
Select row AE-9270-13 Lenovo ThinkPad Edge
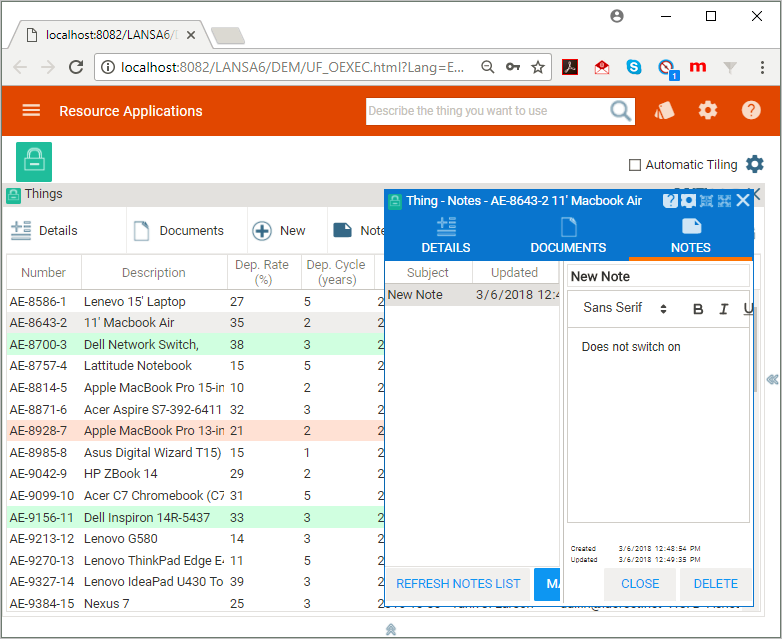[196, 561]
